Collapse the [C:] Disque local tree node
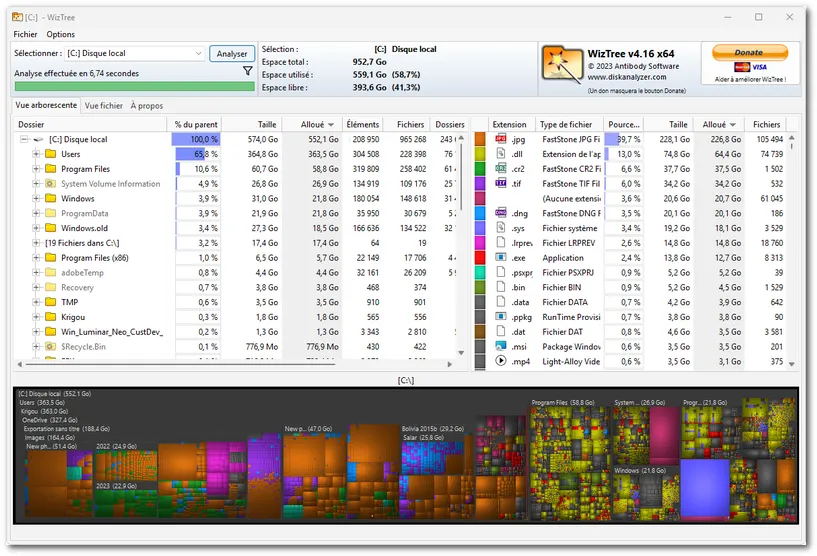Screen dimensions: 817x556 click(23, 139)
